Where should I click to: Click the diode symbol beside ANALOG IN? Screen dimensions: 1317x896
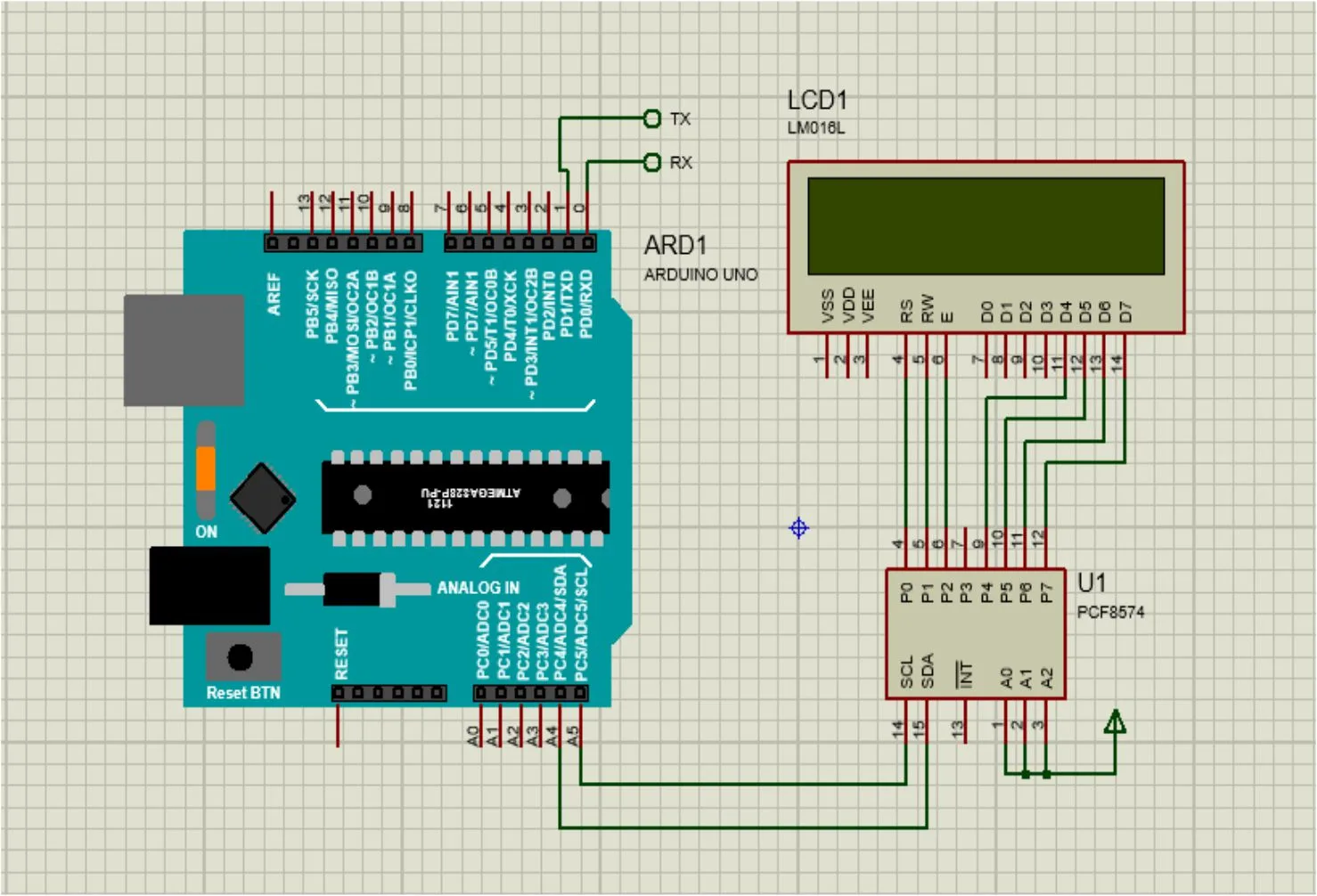click(x=358, y=590)
